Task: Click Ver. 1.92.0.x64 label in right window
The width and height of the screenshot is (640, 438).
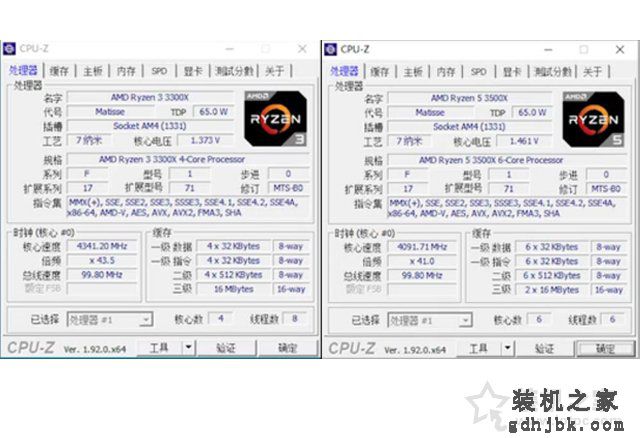Action: pyautogui.click(x=415, y=350)
